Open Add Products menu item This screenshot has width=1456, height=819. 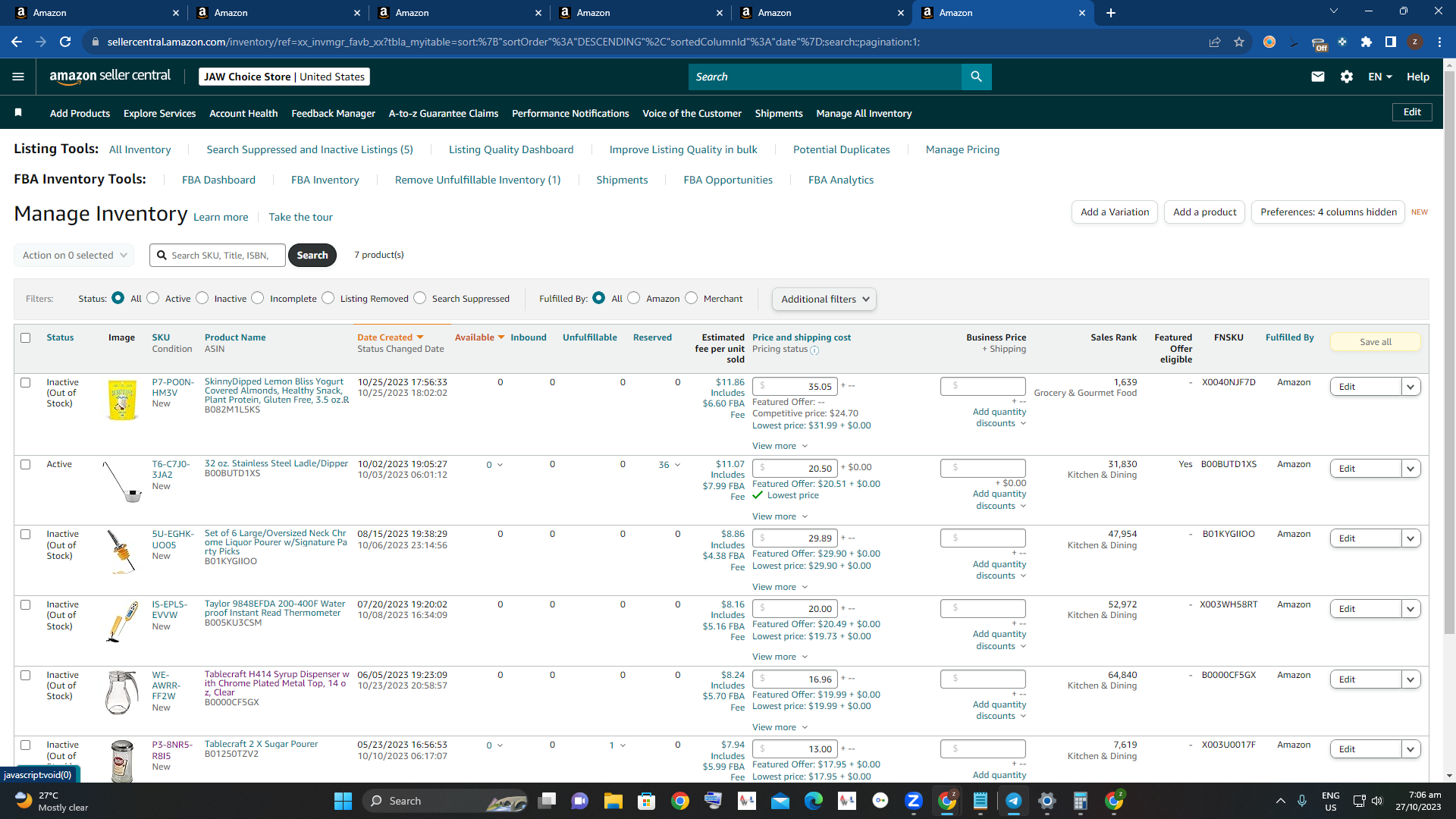pos(80,113)
